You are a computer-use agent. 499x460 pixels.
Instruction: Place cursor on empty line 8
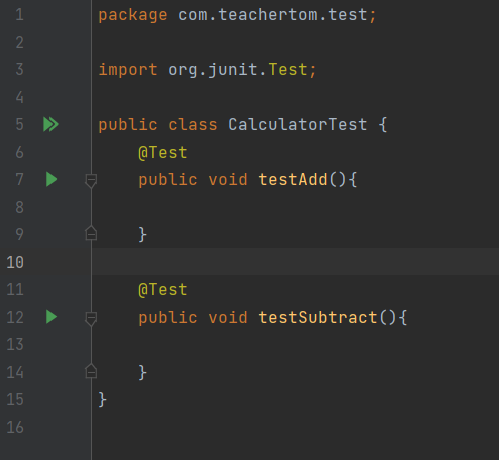(x=295, y=207)
